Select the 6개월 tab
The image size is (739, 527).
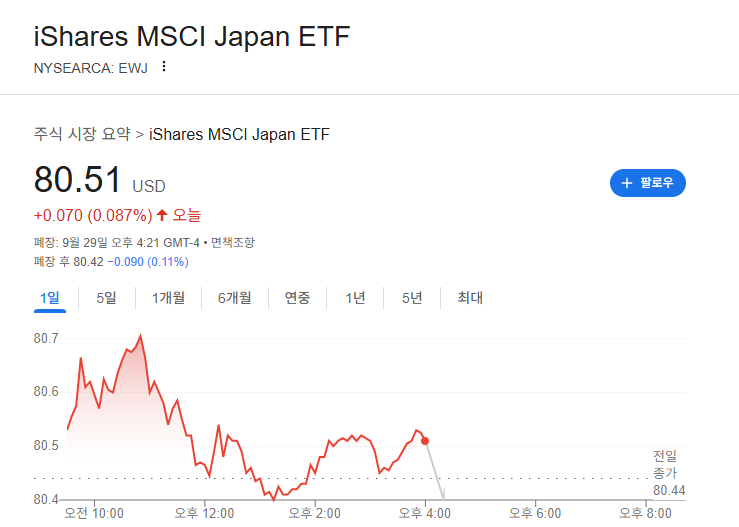point(234,298)
